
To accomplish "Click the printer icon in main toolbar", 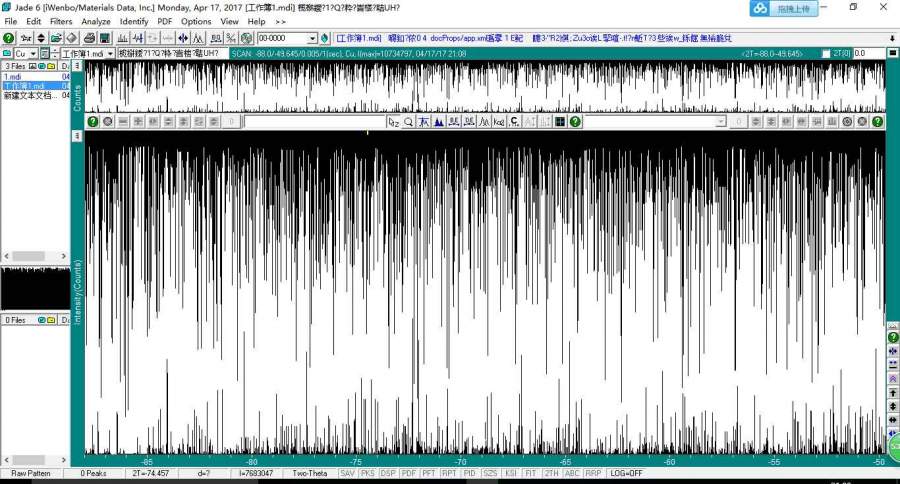I will 89,38.
